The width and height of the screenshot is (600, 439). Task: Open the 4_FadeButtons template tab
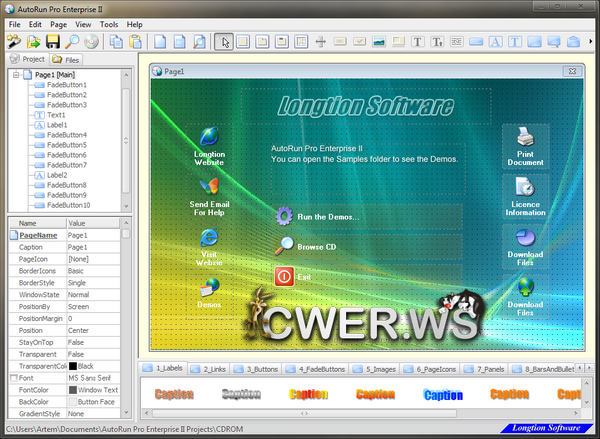313,370
